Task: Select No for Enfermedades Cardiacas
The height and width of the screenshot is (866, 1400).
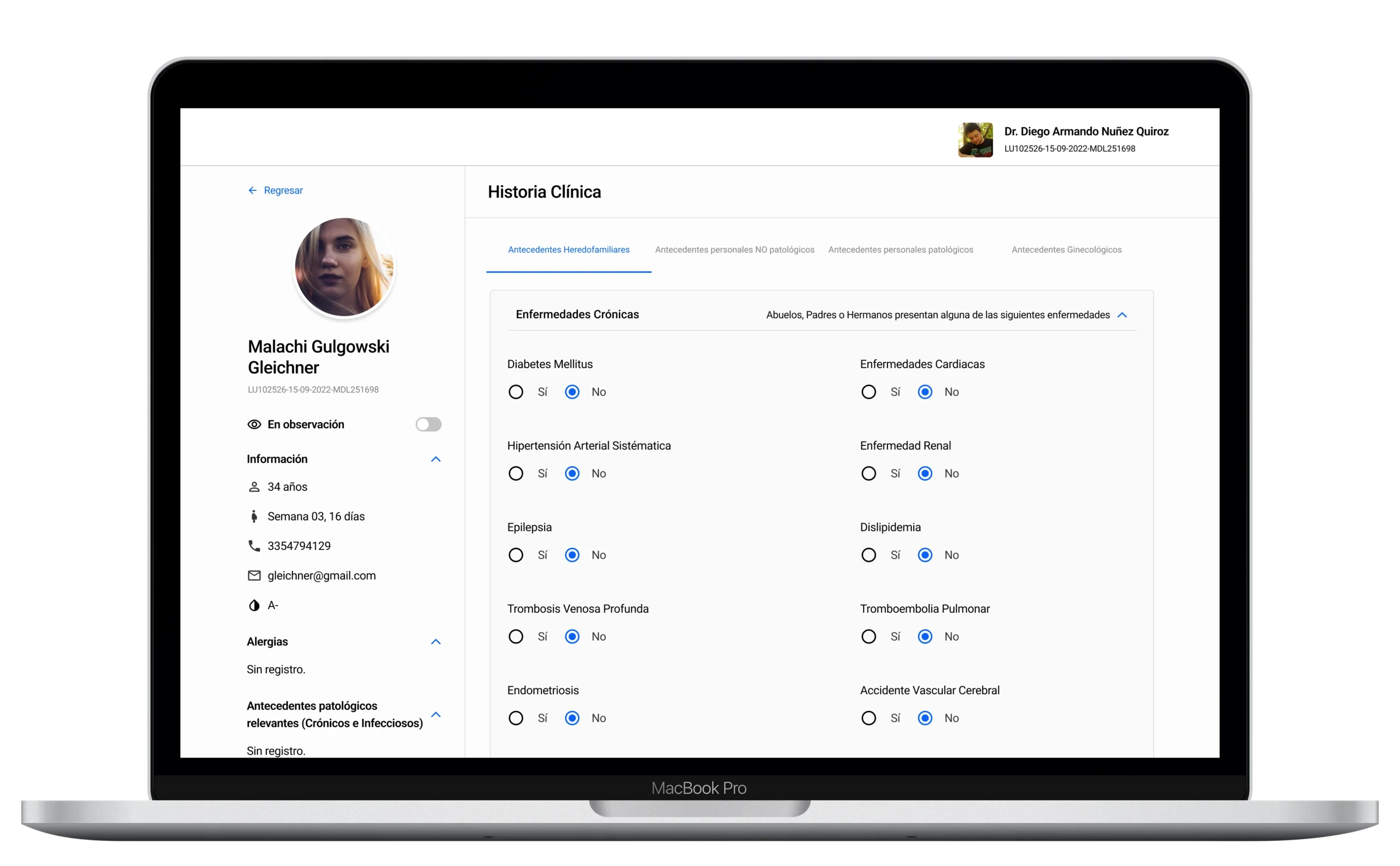Action: pos(925,392)
